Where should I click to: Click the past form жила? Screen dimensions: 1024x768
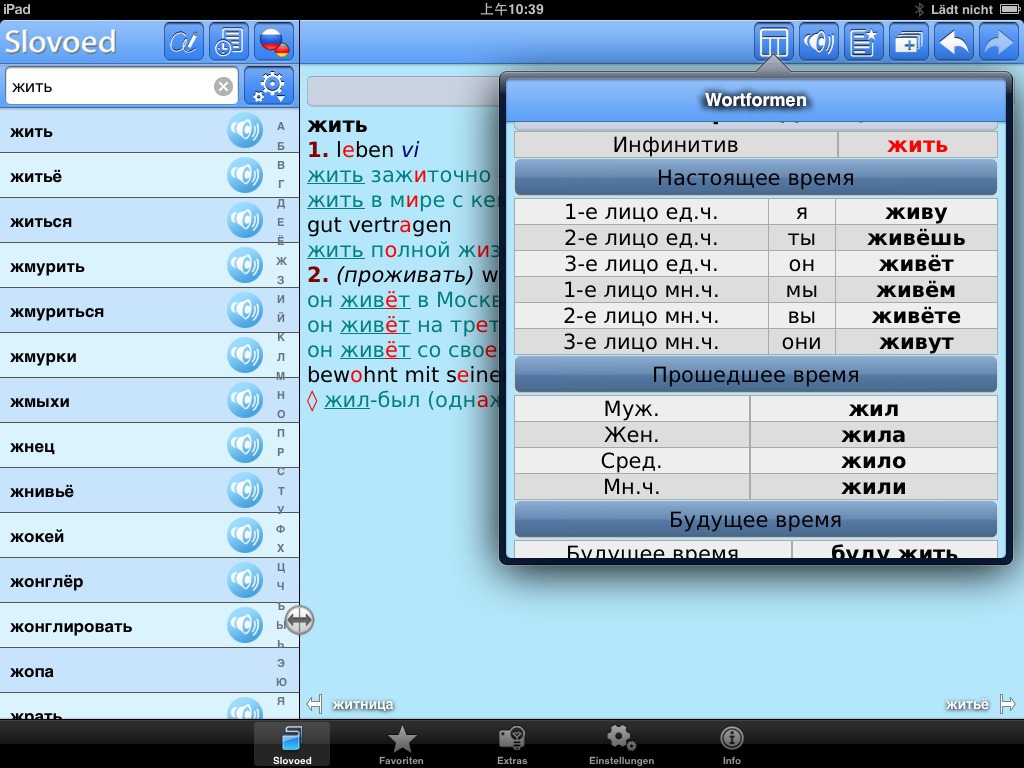[873, 435]
